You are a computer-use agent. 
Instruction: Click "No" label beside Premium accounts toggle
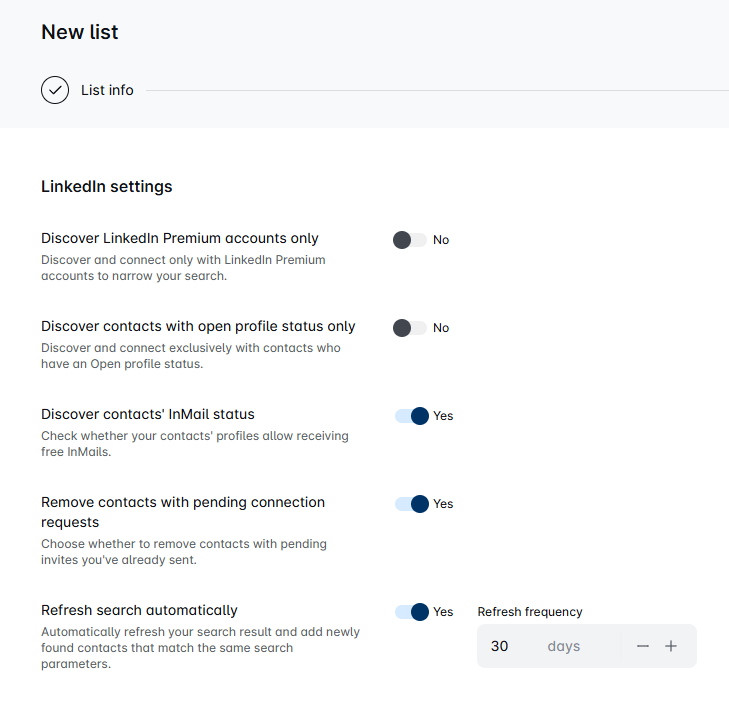coord(441,240)
